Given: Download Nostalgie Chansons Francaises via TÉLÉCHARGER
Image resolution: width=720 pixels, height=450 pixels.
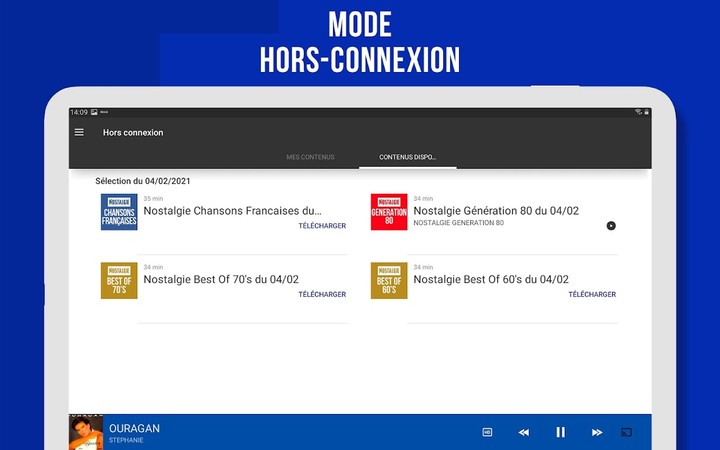Looking at the screenshot, I should click(322, 225).
